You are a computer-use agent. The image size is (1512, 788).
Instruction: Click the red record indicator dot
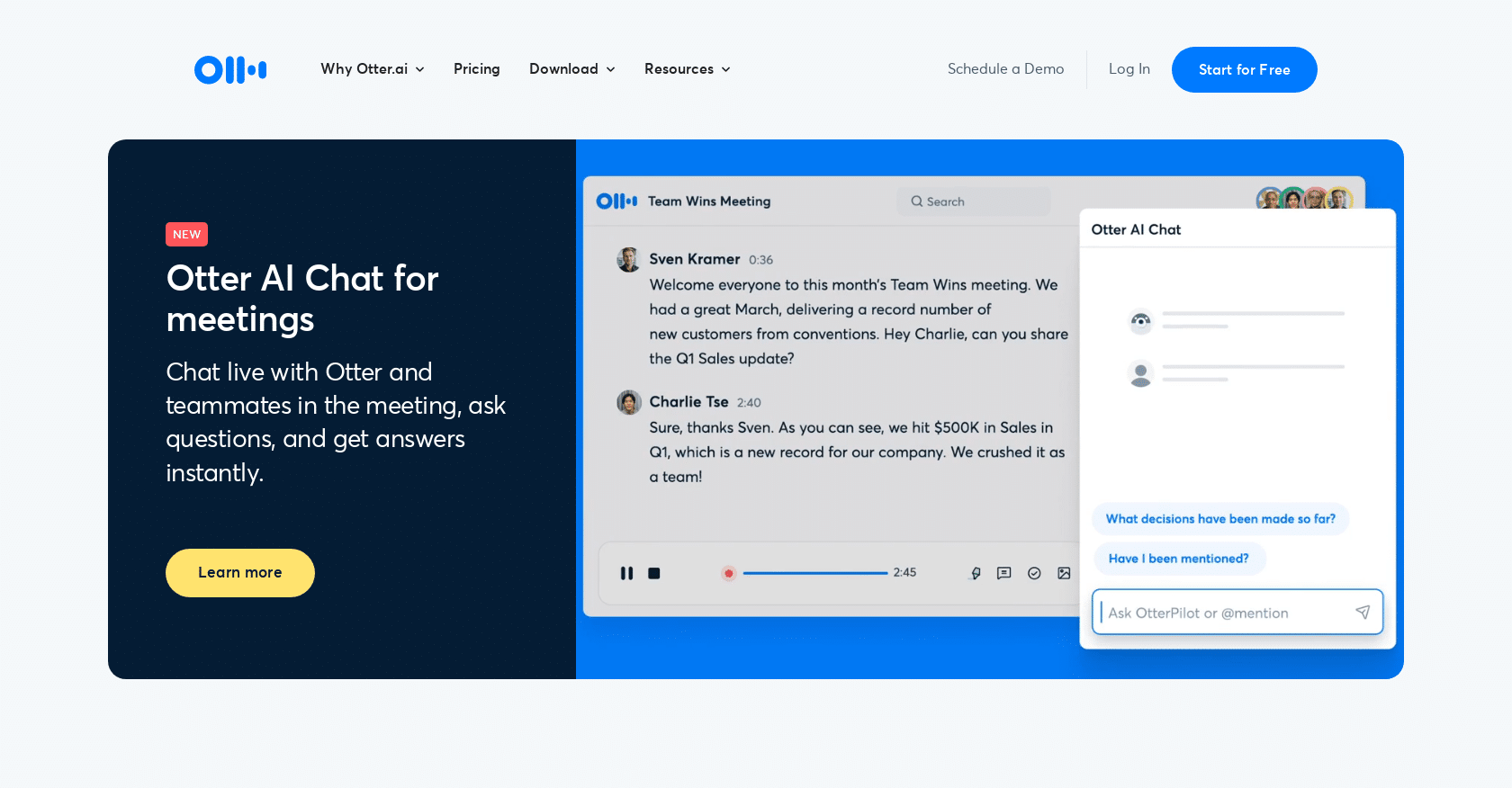(729, 573)
